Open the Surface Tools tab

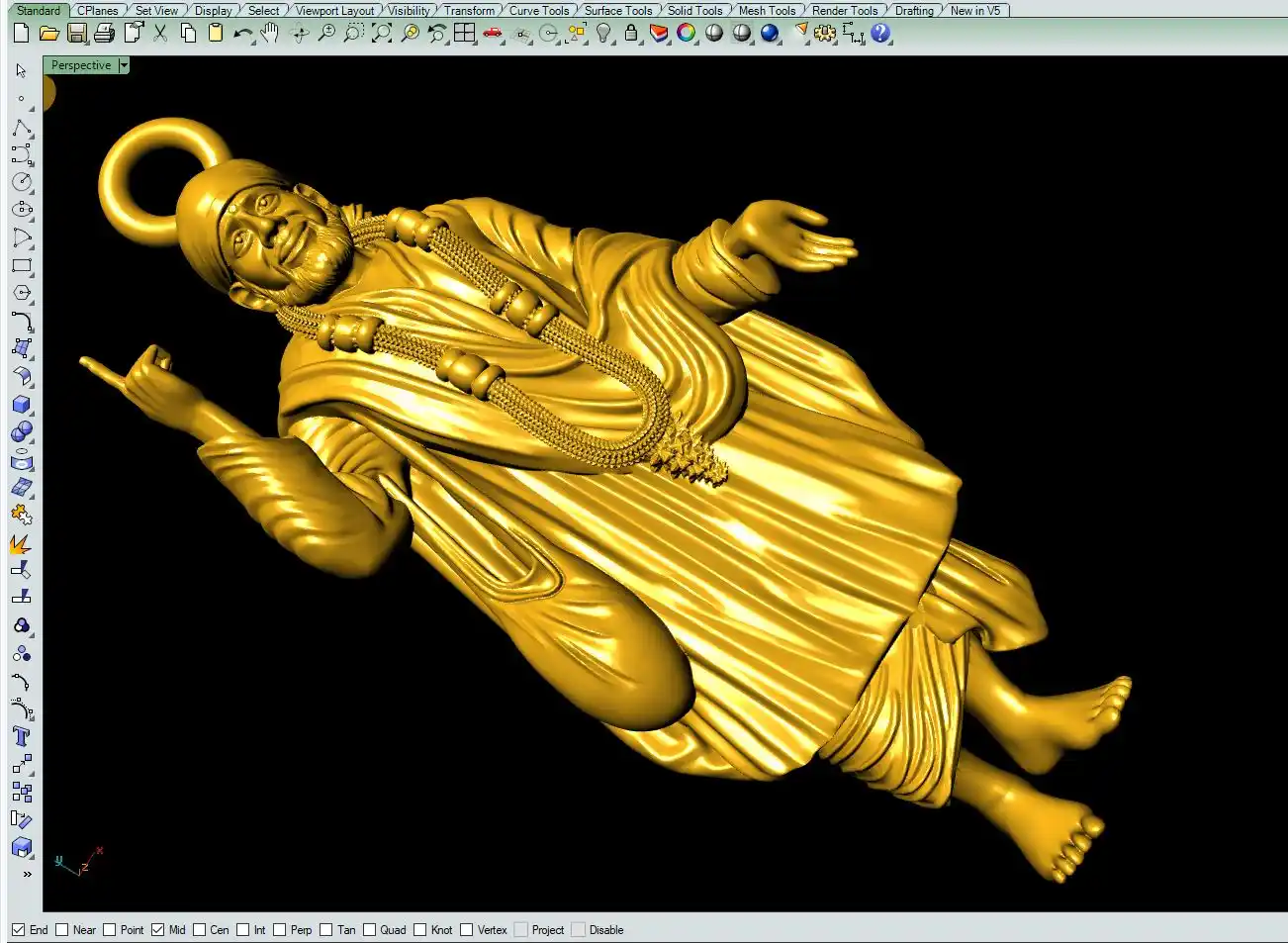click(617, 11)
